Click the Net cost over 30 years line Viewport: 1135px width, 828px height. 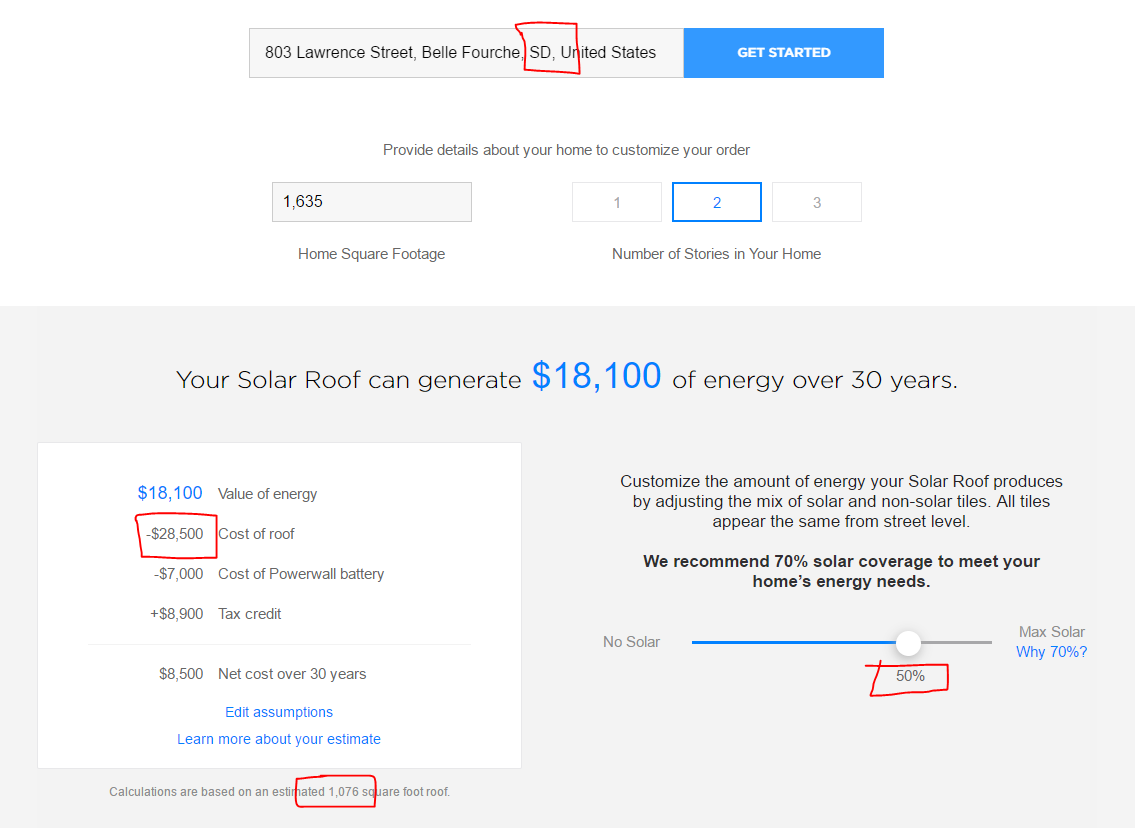[263, 674]
